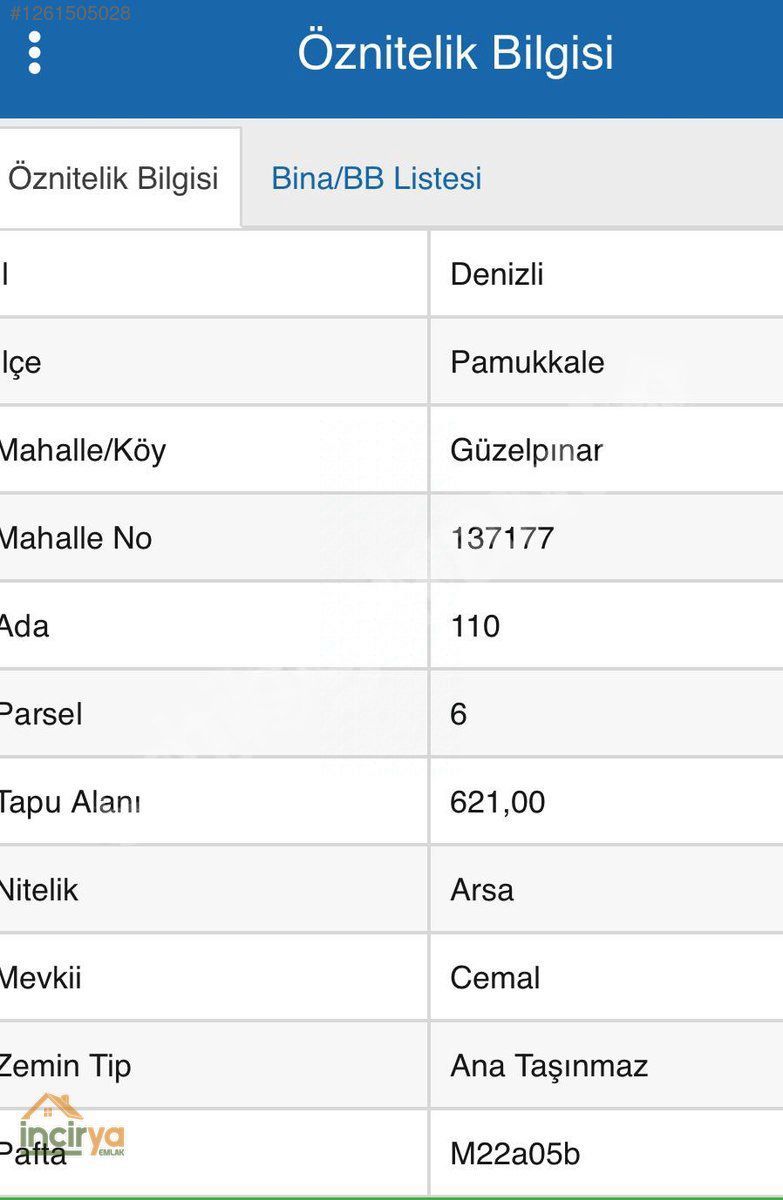This screenshot has height=1200, width=783.
Task: Tap the listing ID #1261505028 text
Action: 66,13
